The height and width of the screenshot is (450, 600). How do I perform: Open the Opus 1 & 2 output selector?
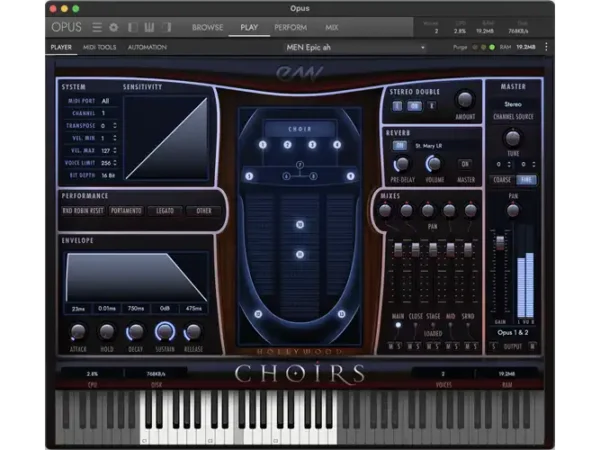point(513,333)
